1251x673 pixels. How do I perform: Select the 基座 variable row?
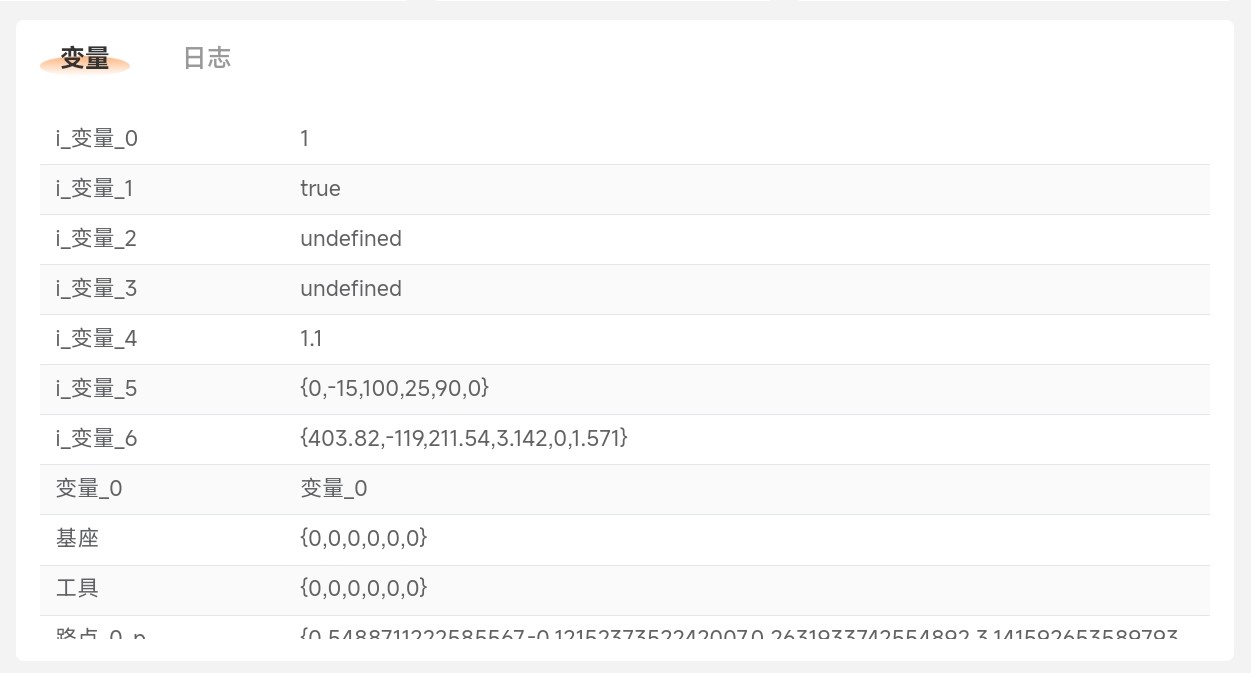[625, 540]
